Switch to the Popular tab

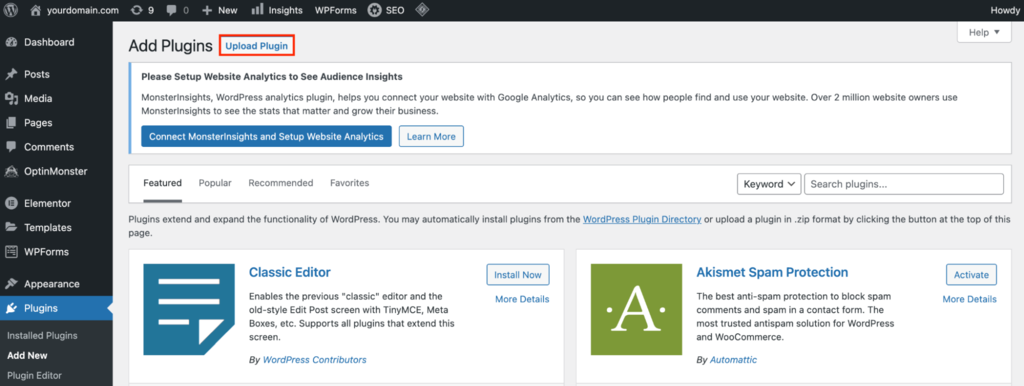coord(215,183)
